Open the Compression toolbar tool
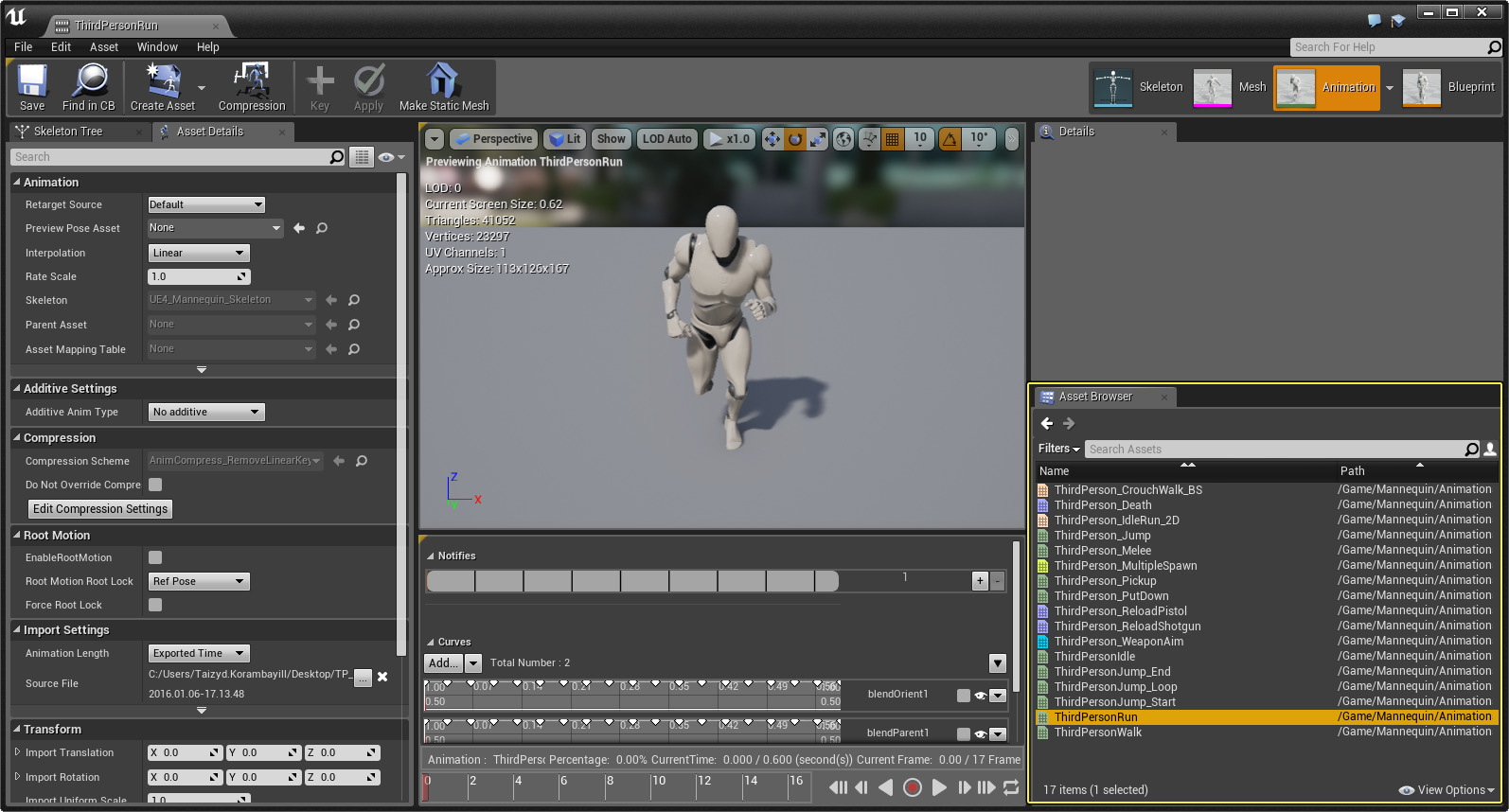The image size is (1509, 812). tap(252, 87)
